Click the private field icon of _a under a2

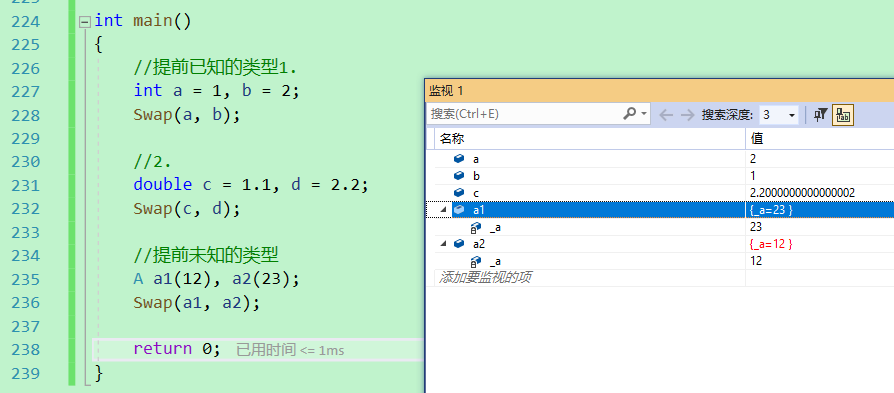coord(476,262)
